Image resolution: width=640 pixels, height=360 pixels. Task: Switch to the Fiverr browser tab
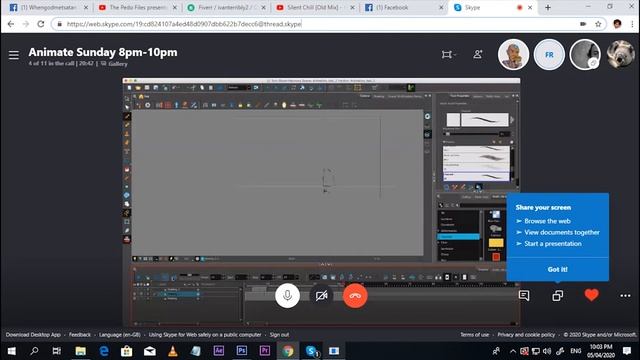pos(225,7)
